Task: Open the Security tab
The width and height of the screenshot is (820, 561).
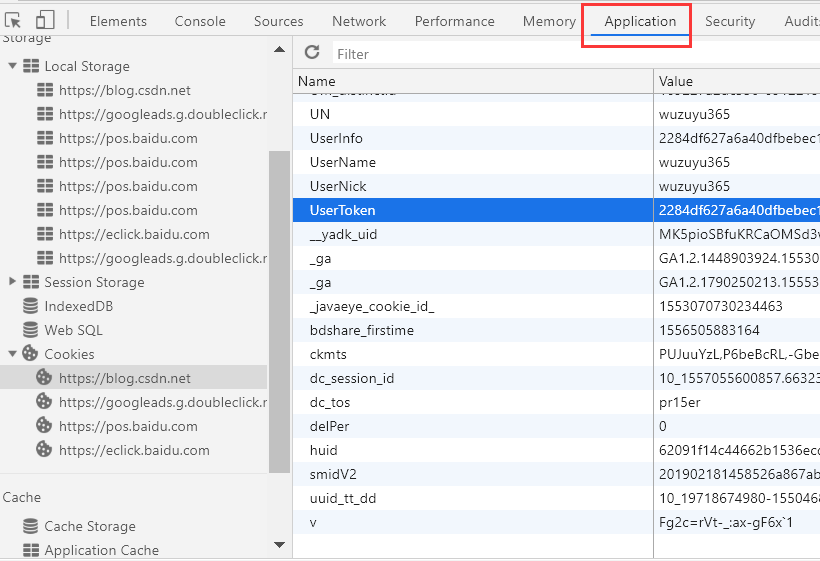Action: coord(730,21)
